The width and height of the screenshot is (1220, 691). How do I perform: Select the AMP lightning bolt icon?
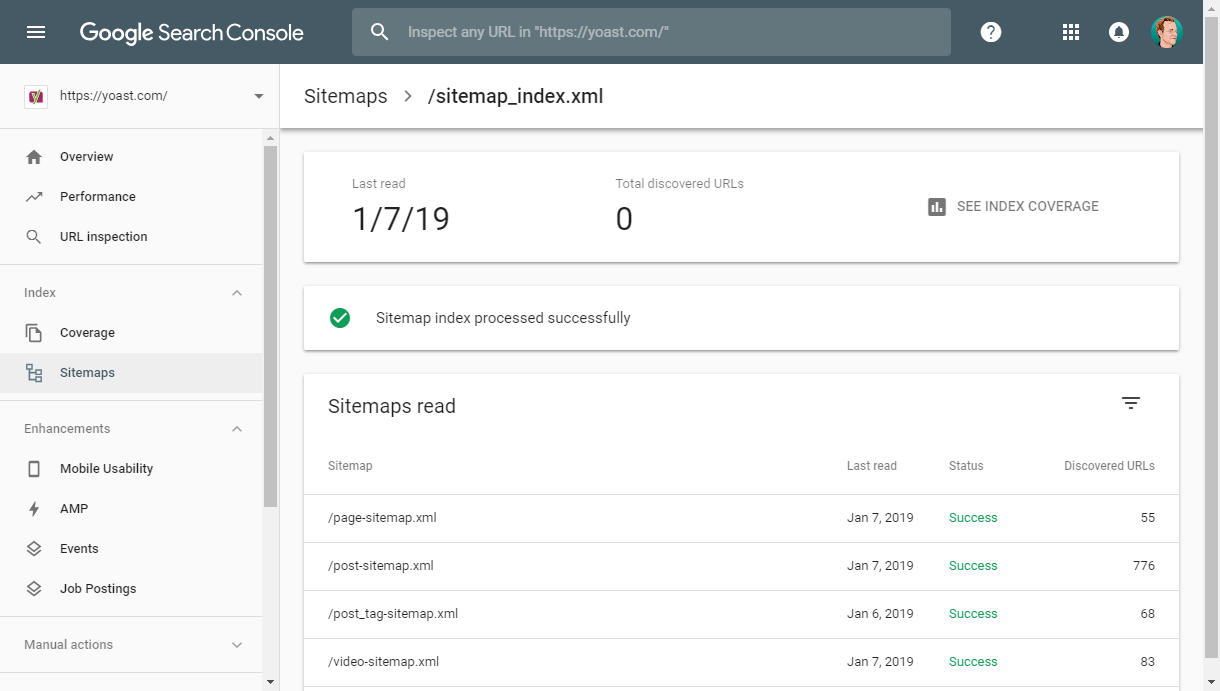pos(33,508)
